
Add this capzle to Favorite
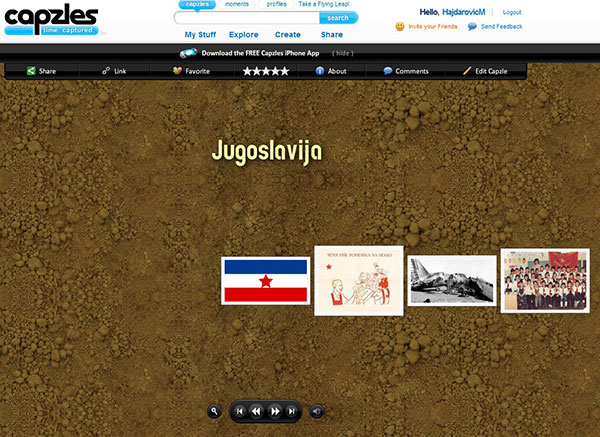190,71
